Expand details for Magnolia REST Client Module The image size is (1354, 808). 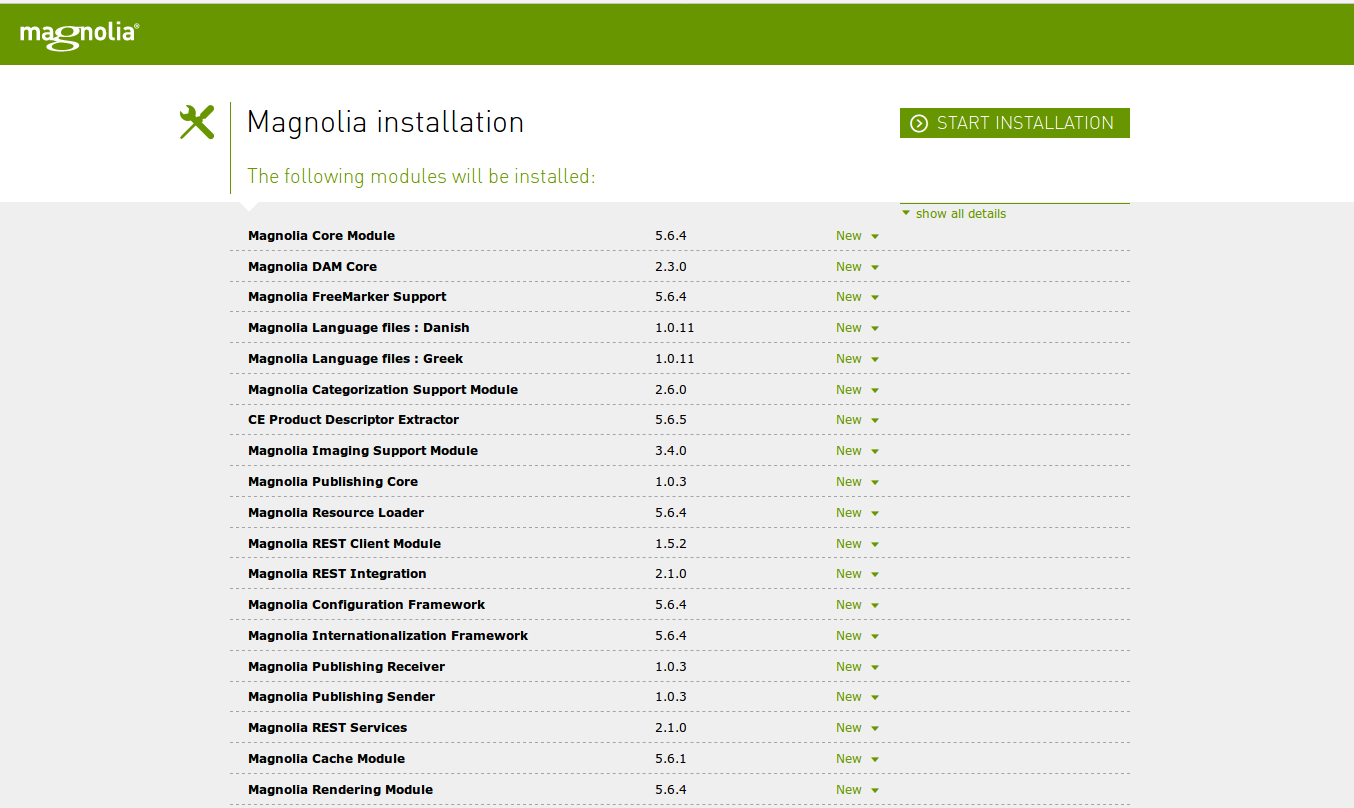857,544
